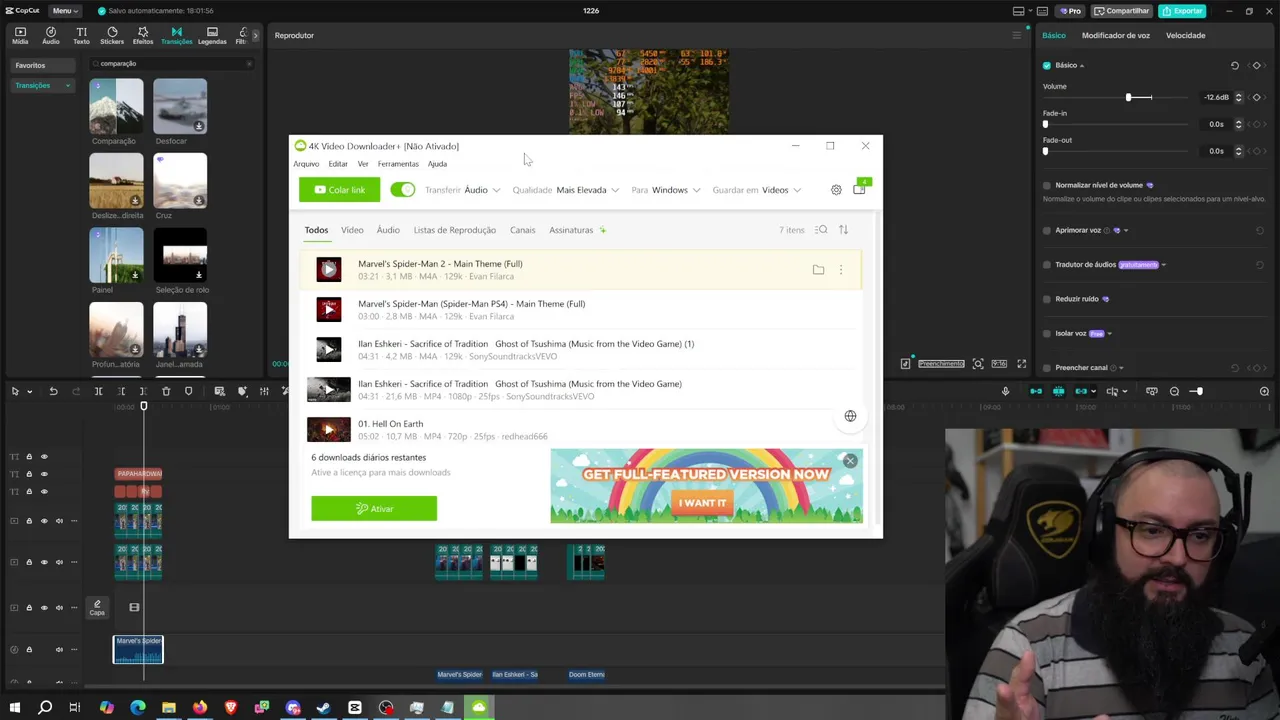Open Firefox from the taskbar
This screenshot has width=1280, height=720.
coord(200,708)
